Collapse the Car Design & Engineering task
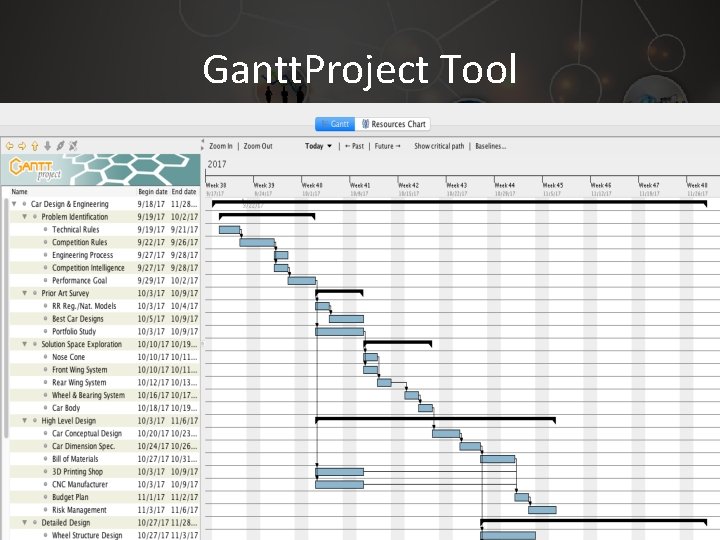The height and width of the screenshot is (540, 720). 14,204
